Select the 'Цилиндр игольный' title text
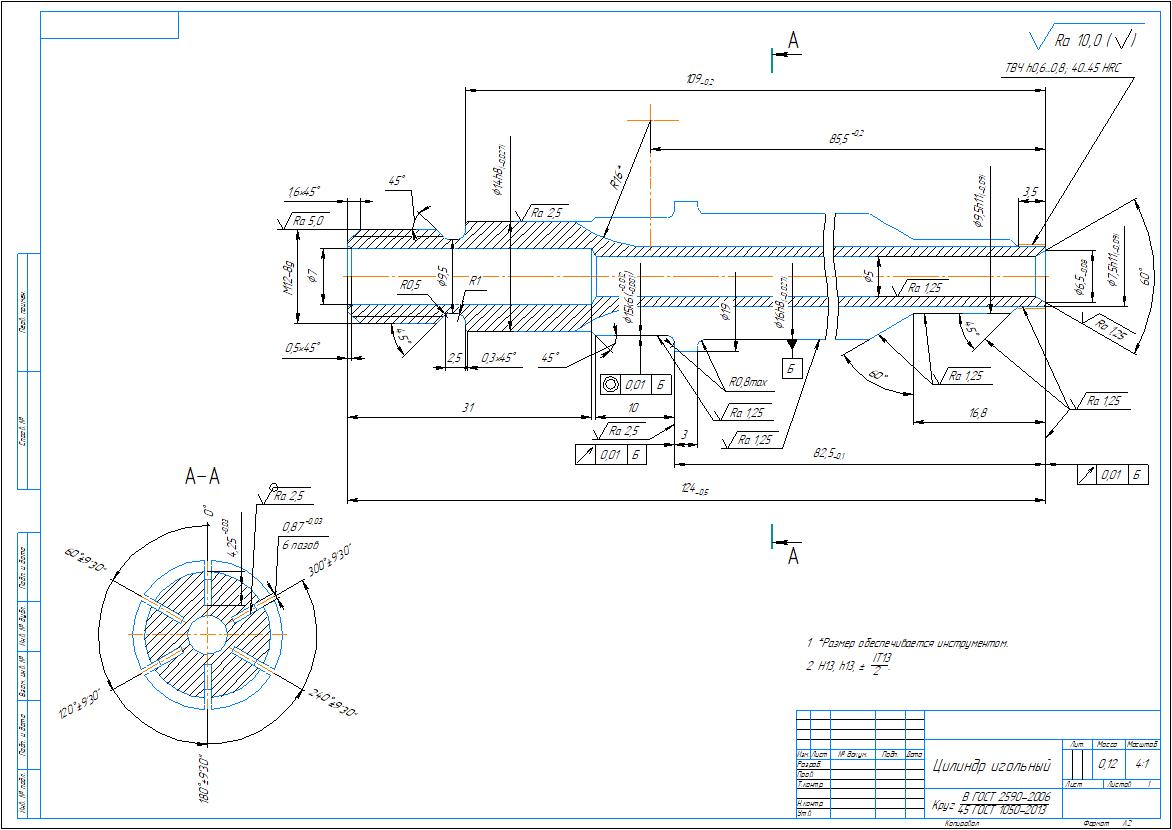The height and width of the screenshot is (830, 1172). click(990, 766)
